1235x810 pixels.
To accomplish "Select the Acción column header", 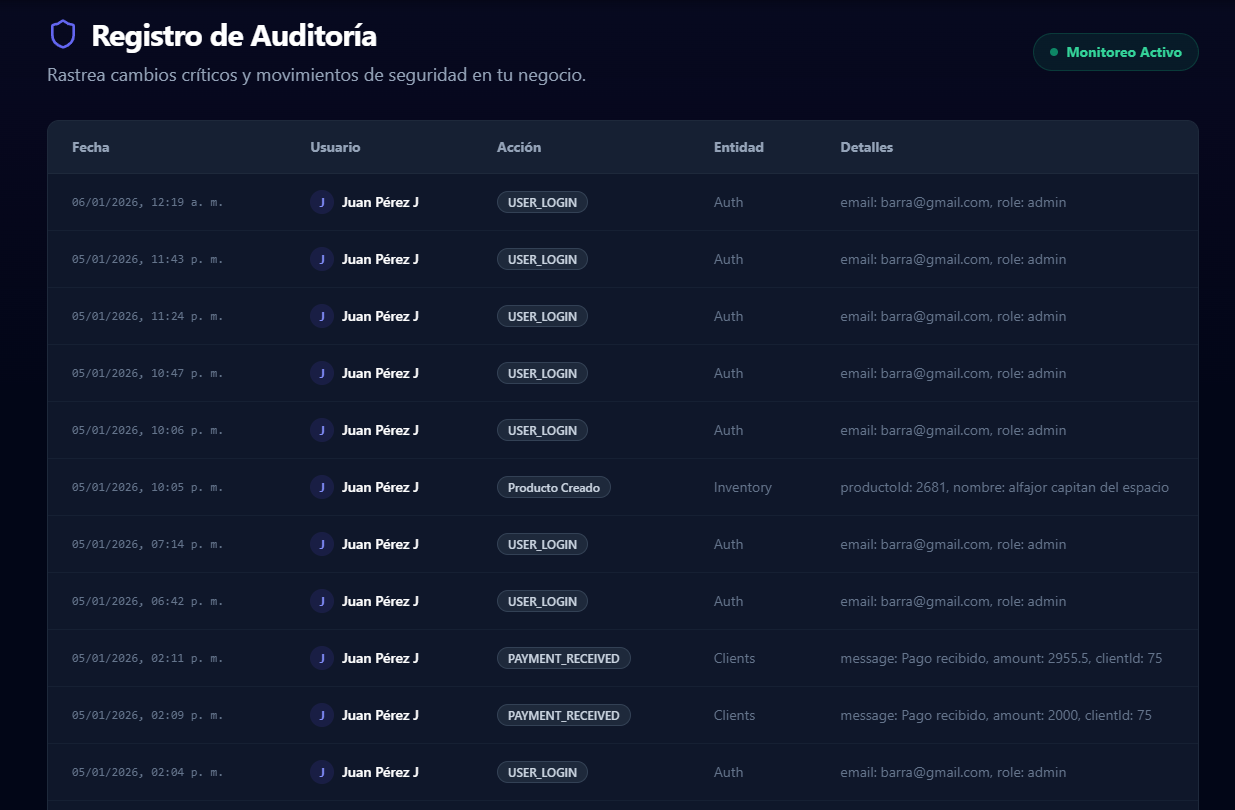I will pyautogui.click(x=519, y=147).
